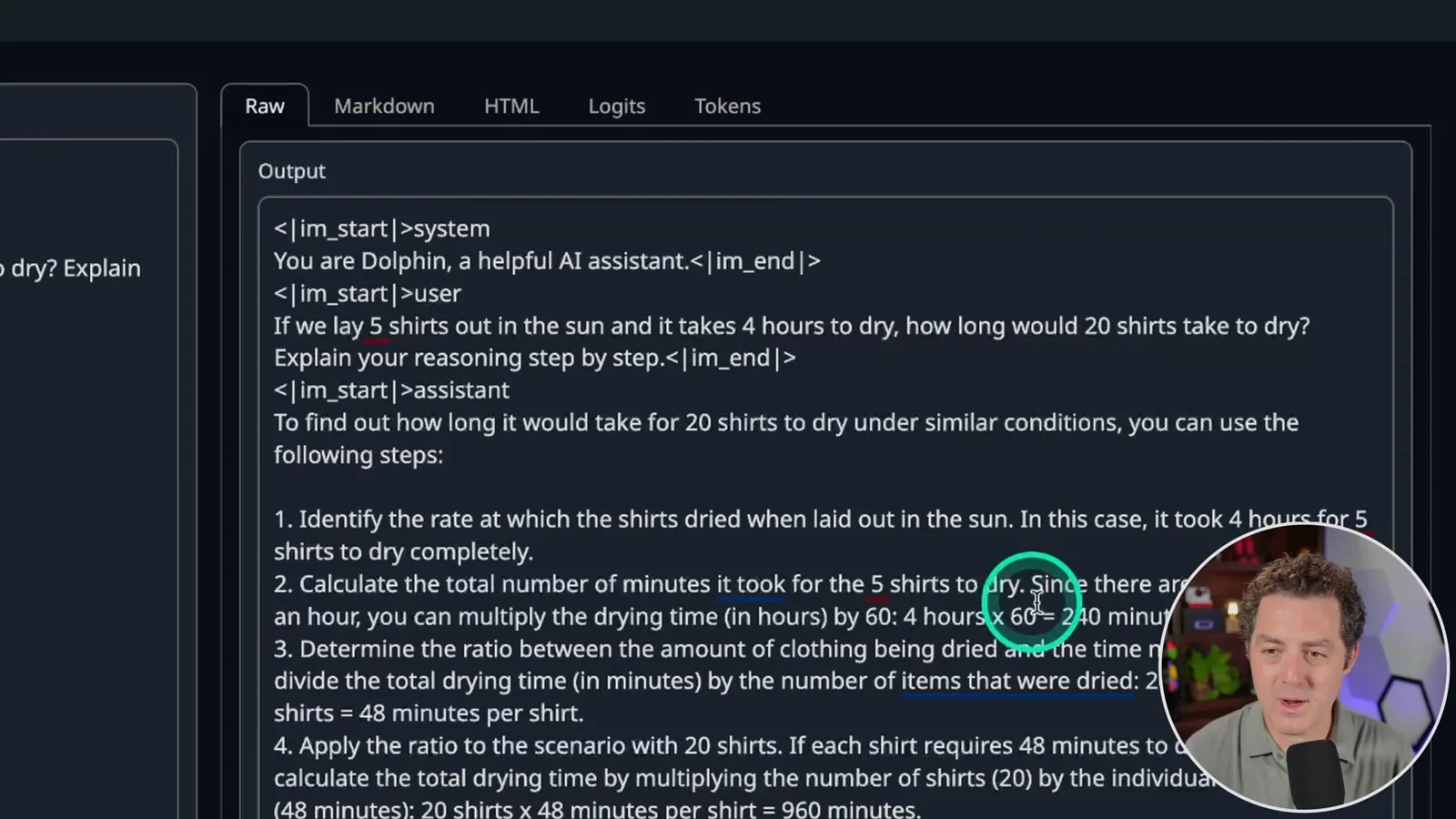Screen dimensions: 1456x819
Task: Switch to the Raw tab
Action: click(x=265, y=106)
